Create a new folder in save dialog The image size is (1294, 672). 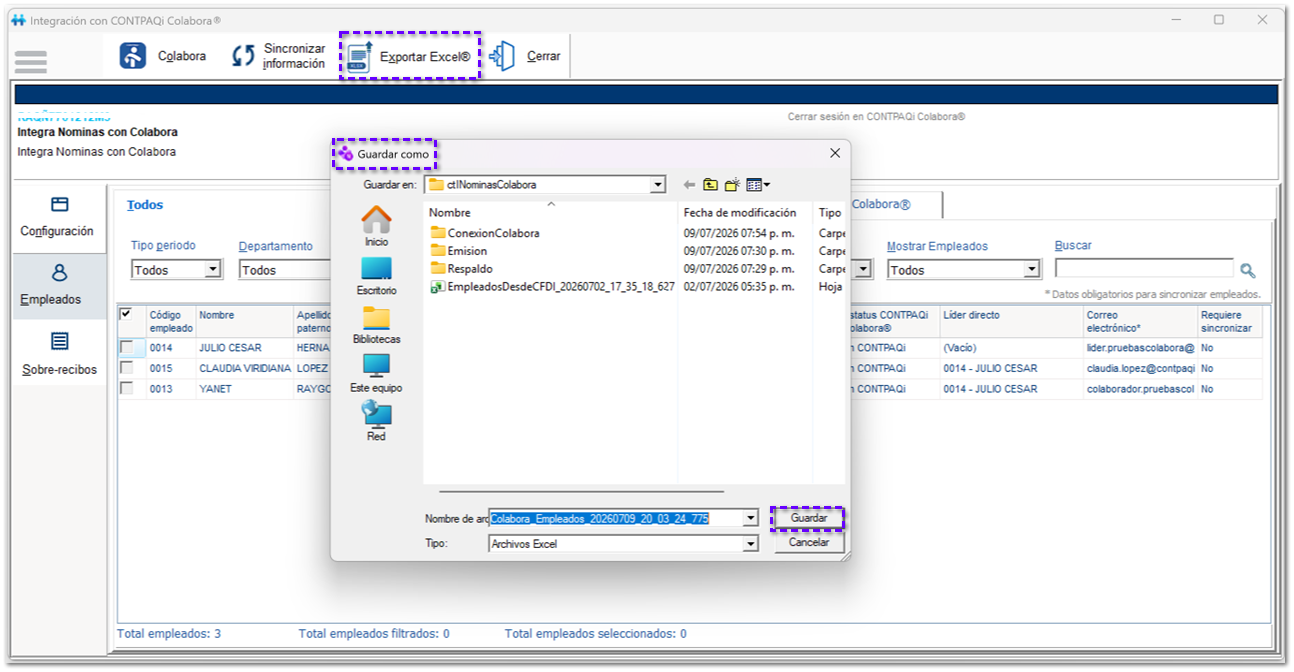click(732, 185)
